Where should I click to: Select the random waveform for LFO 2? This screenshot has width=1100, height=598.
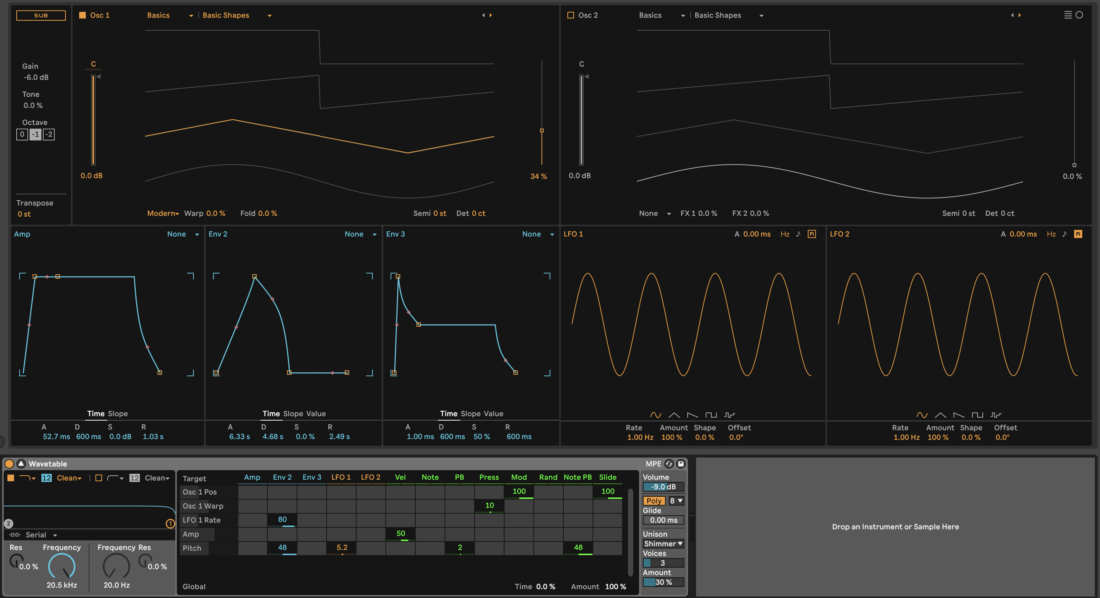(996, 415)
